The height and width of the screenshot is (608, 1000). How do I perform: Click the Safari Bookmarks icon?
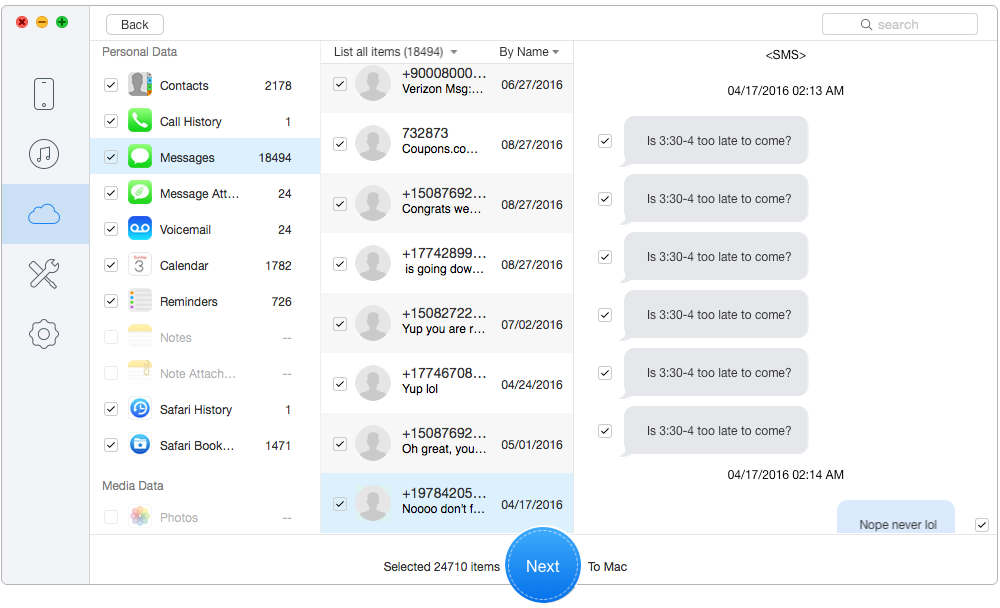[x=140, y=445]
